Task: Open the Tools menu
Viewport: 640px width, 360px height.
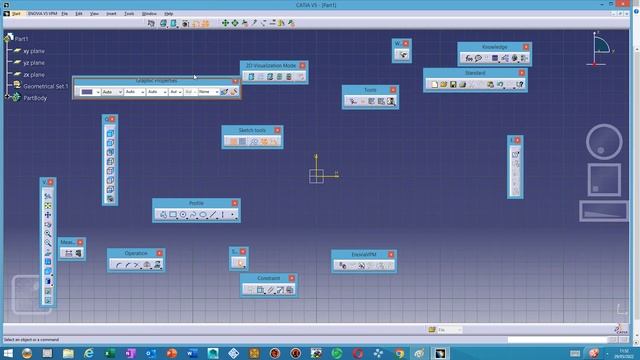Action: pyautogui.click(x=129, y=13)
